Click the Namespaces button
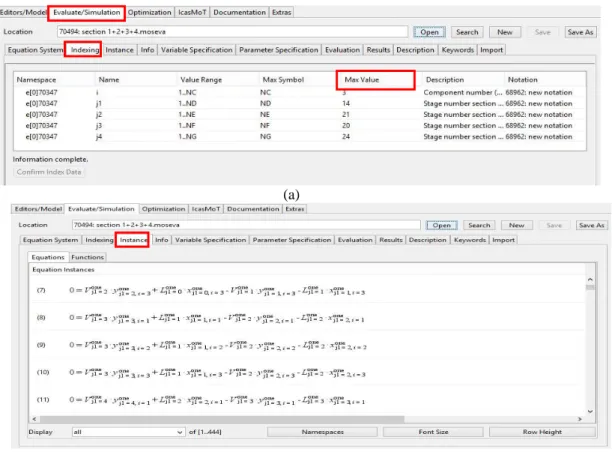The width and height of the screenshot is (612, 452). (322, 432)
